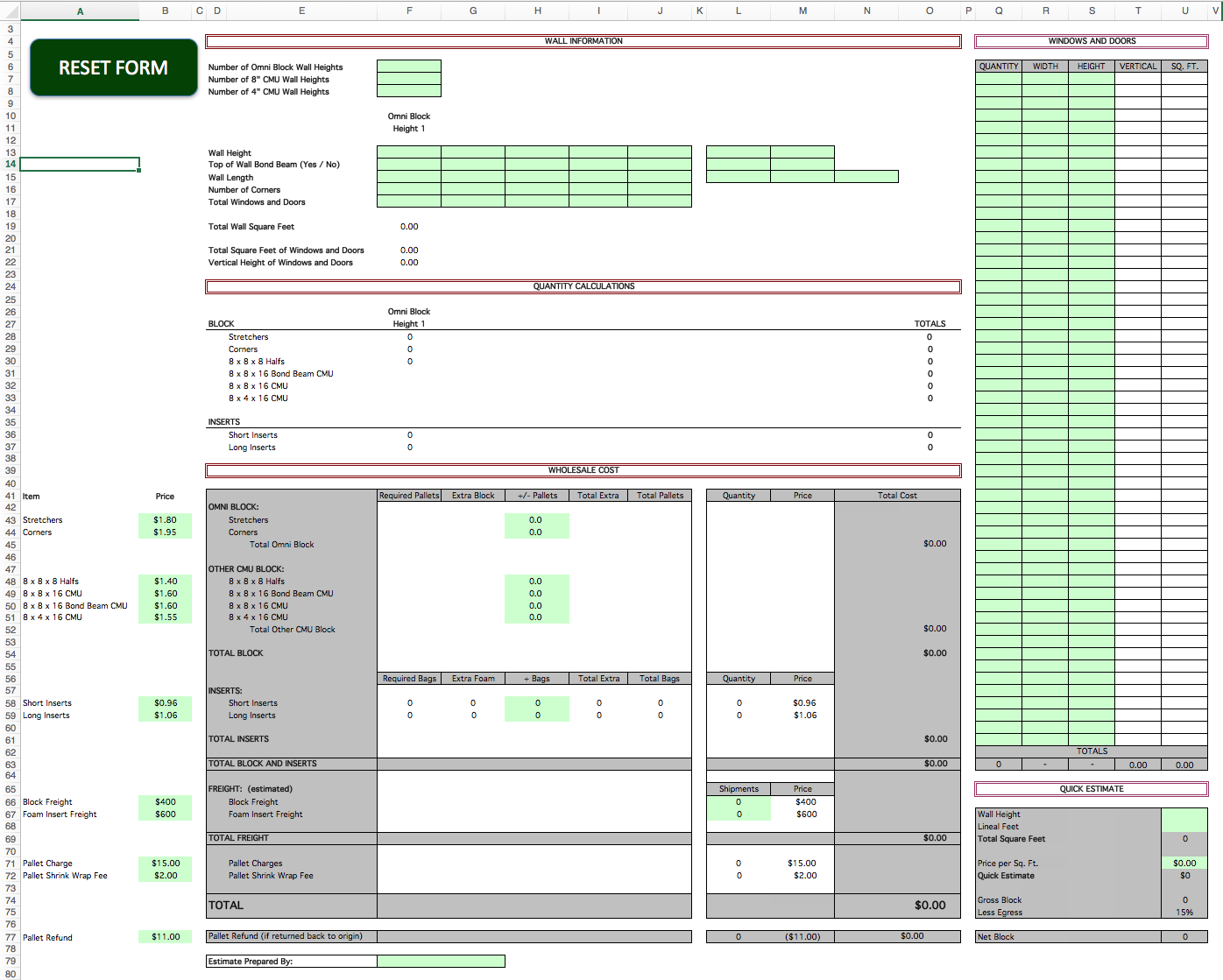Viewport: 1223px width, 980px height.
Task: Select the Number of 8" CMU Wall Heights input cell
Action: click(409, 79)
